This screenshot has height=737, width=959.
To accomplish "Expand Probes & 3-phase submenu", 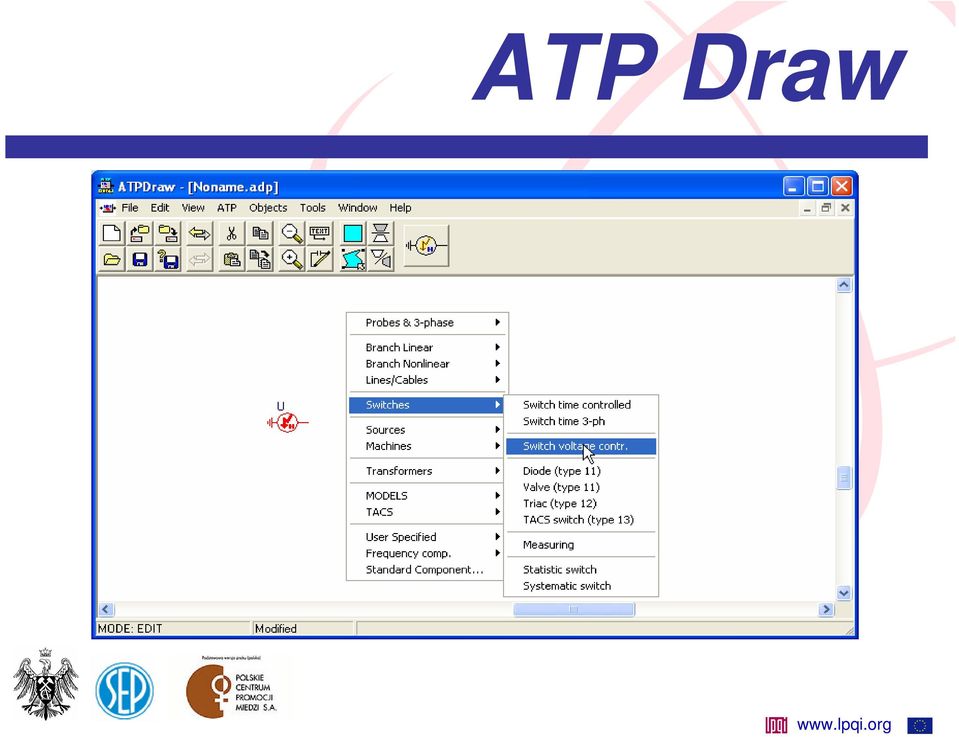I will point(428,322).
